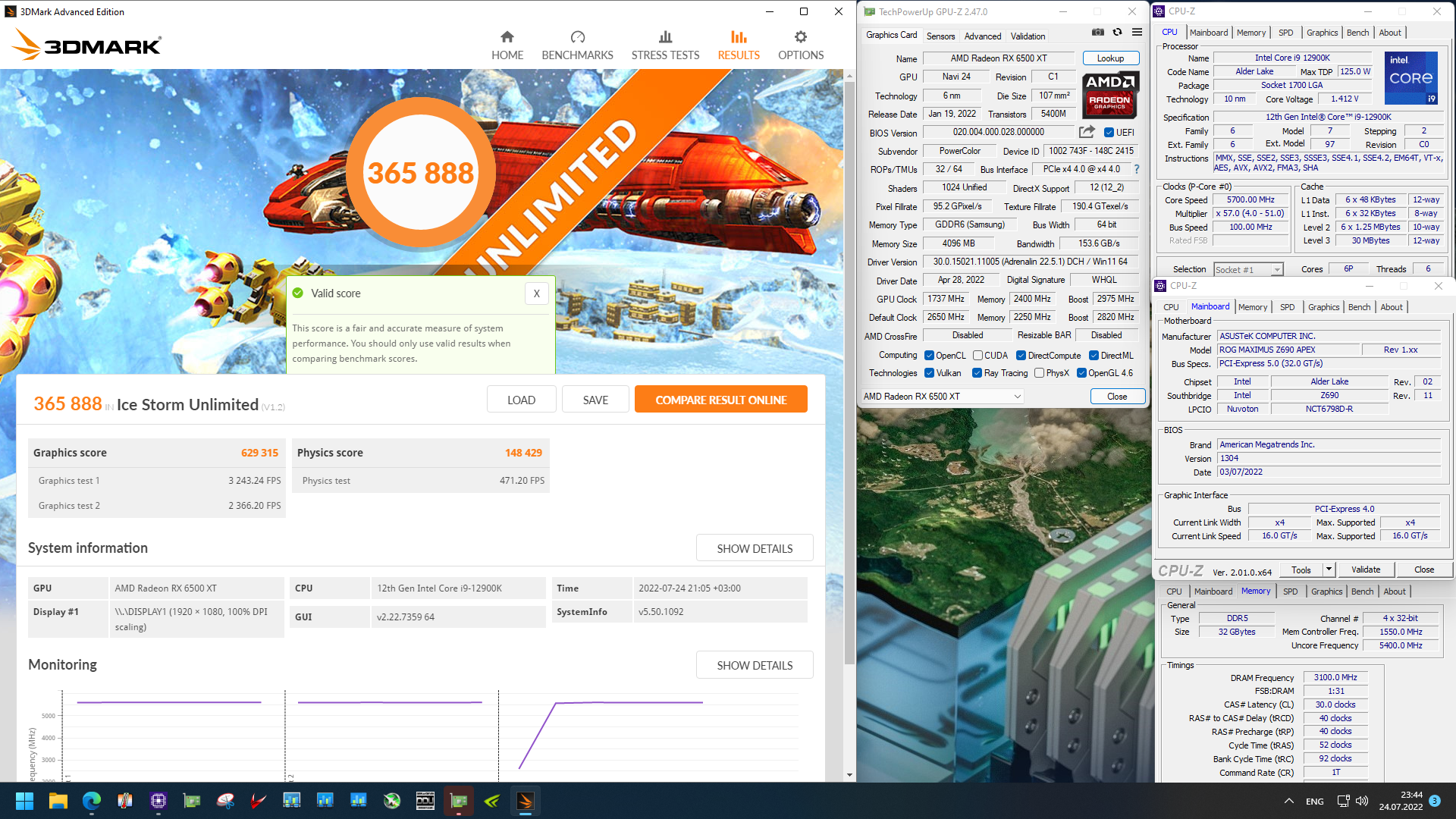Show details for Monitoring
The height and width of the screenshot is (819, 1456).
point(755,665)
